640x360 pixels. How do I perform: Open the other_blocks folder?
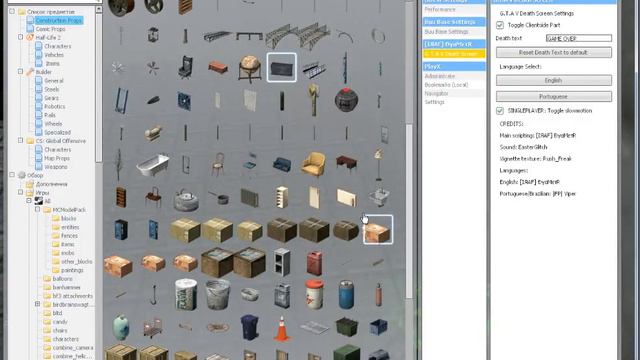76,261
